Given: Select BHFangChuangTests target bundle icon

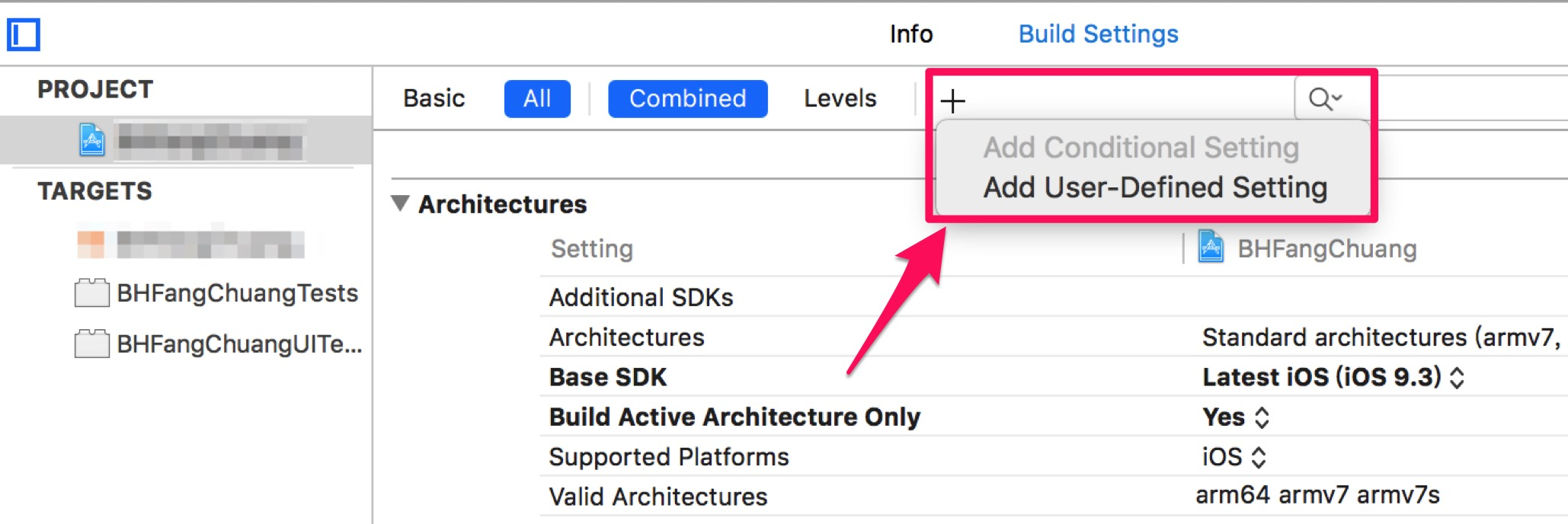Looking at the screenshot, I should pos(91,292).
